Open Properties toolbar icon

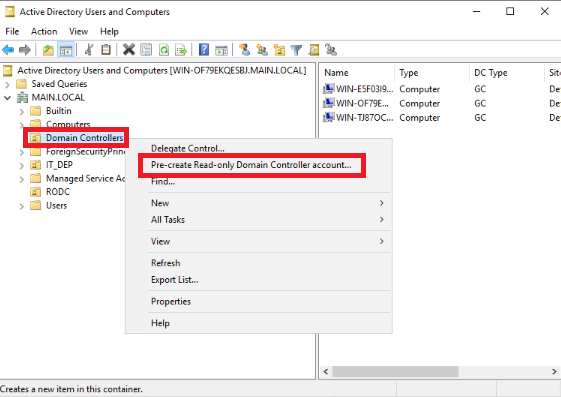tap(146, 50)
